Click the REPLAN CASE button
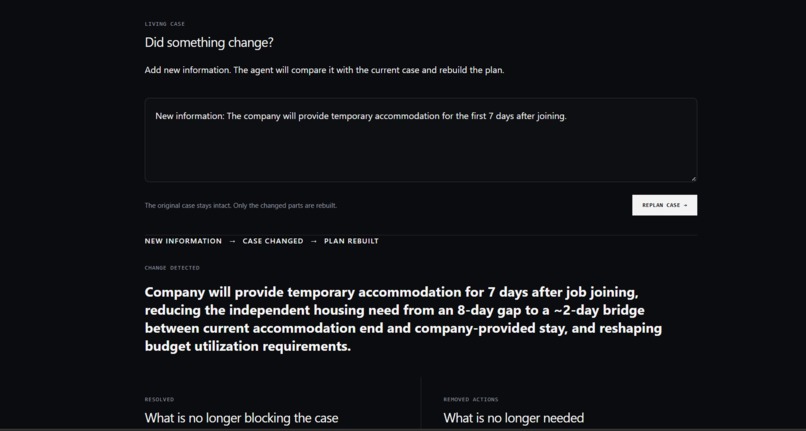This screenshot has width=806, height=431. click(x=664, y=205)
